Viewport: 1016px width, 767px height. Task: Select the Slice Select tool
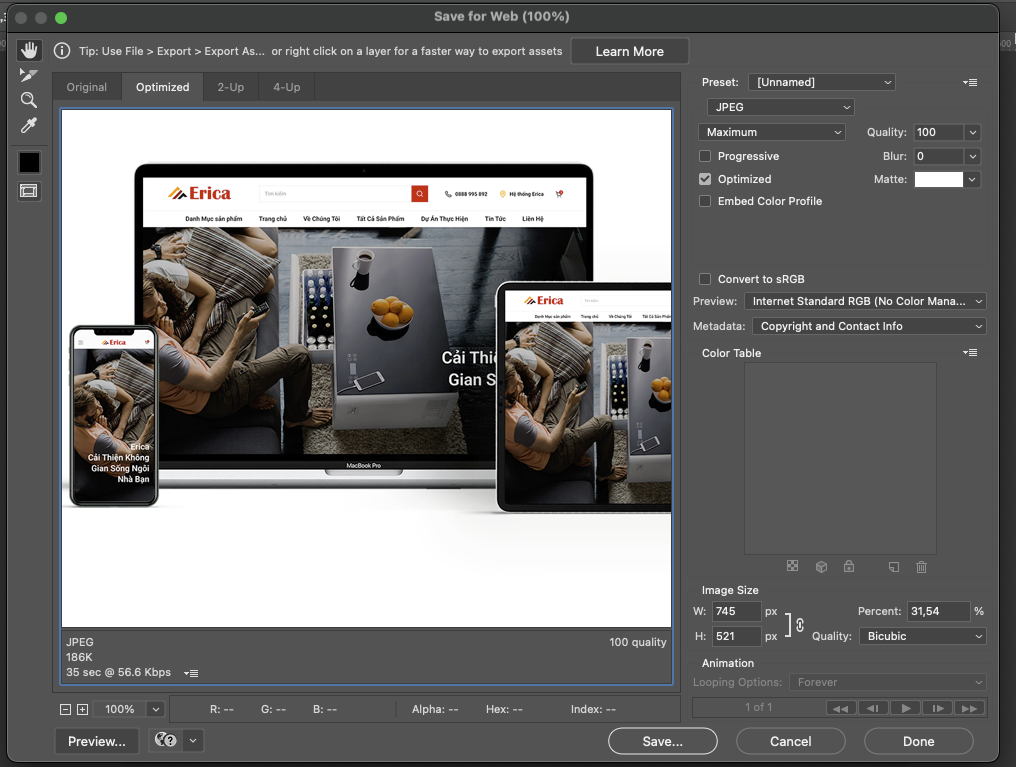tap(29, 74)
